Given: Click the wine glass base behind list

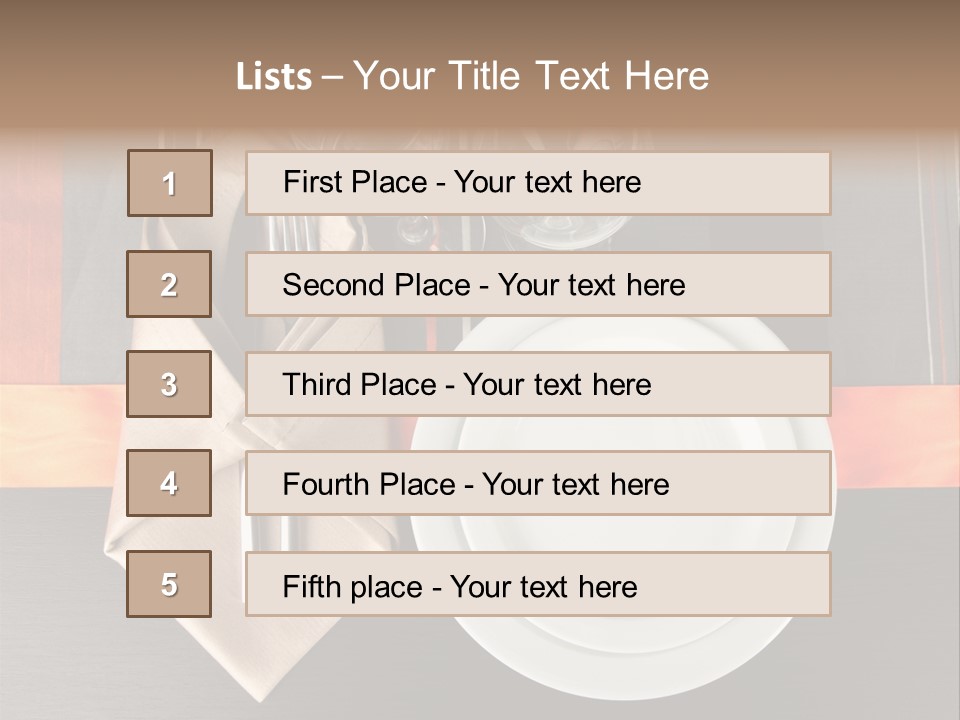Looking at the screenshot, I should [x=560, y=232].
